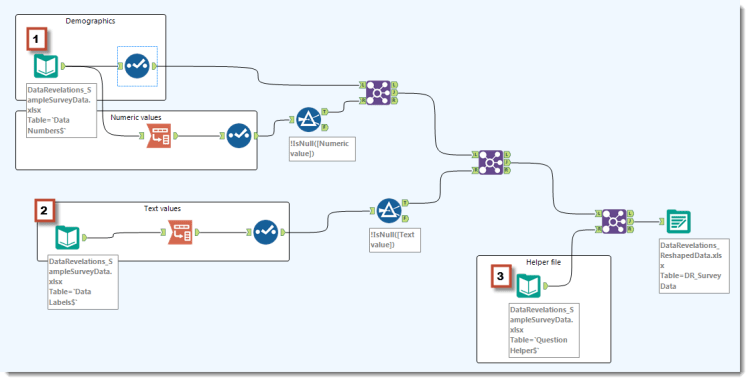Select the middle Join tool

click(x=491, y=162)
